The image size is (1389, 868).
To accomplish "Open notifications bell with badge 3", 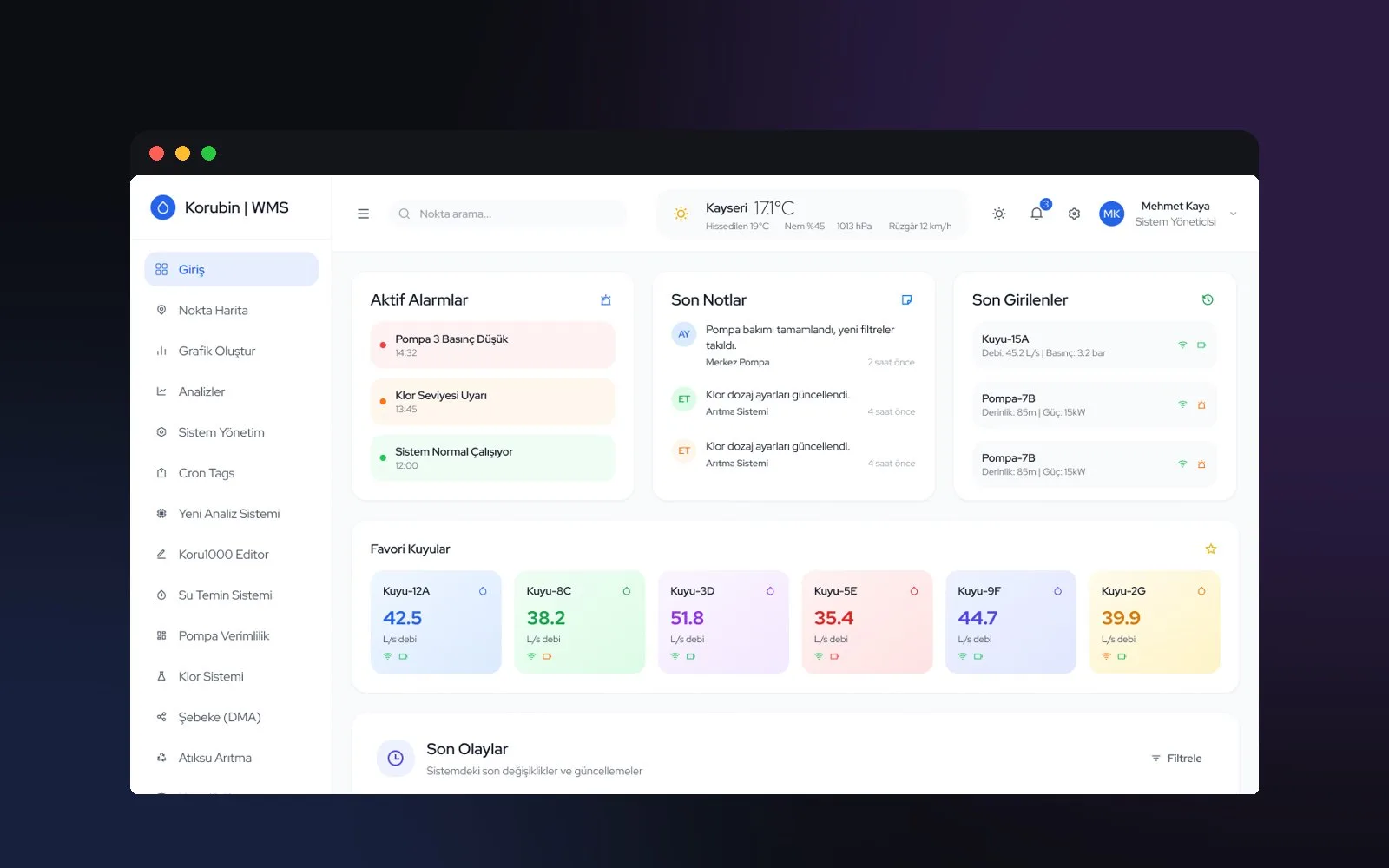I will (x=1037, y=213).
